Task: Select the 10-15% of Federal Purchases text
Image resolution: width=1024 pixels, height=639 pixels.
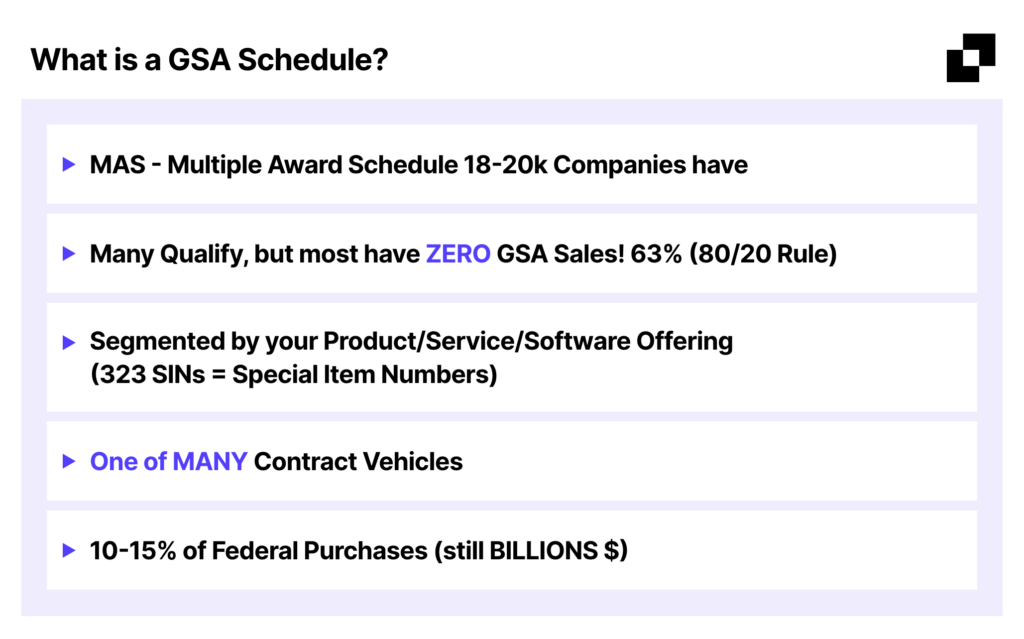Action: pos(259,551)
